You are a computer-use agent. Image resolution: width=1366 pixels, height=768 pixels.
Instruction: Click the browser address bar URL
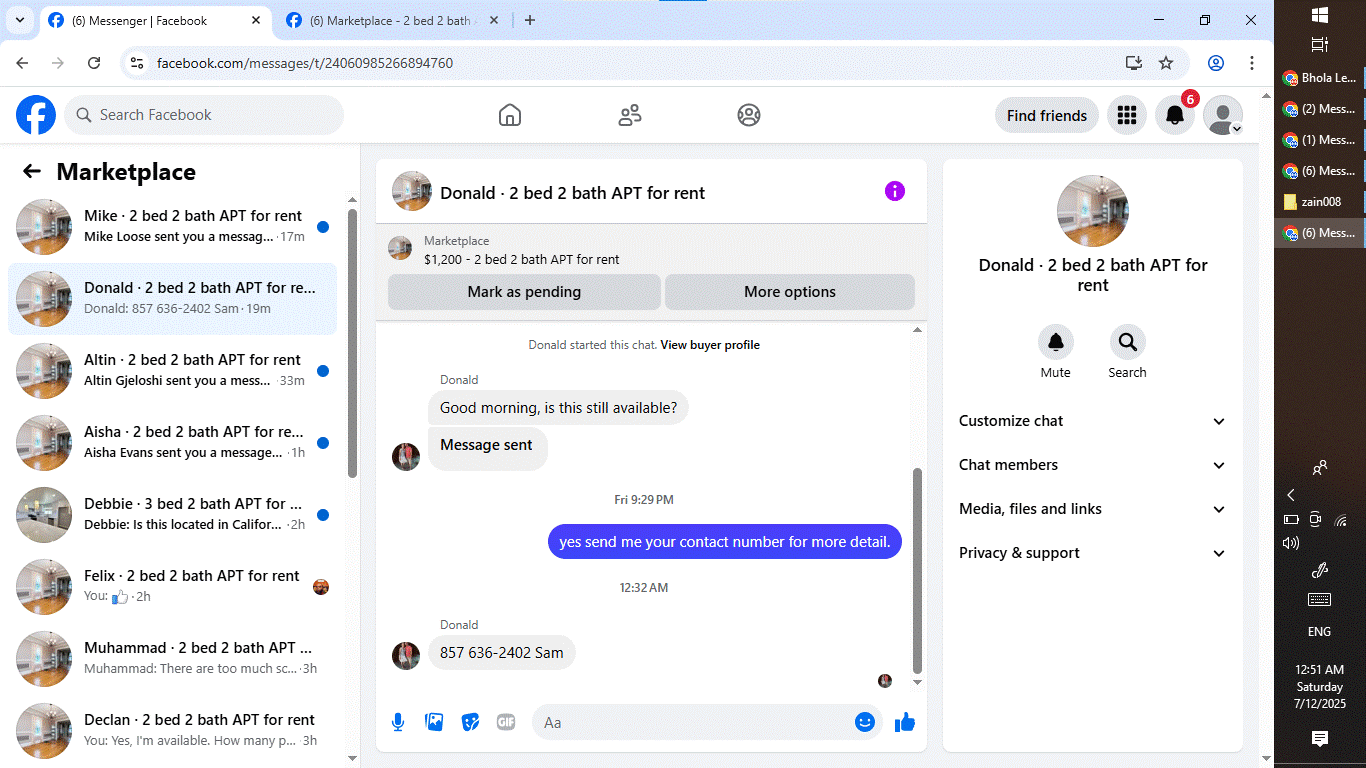(x=305, y=63)
